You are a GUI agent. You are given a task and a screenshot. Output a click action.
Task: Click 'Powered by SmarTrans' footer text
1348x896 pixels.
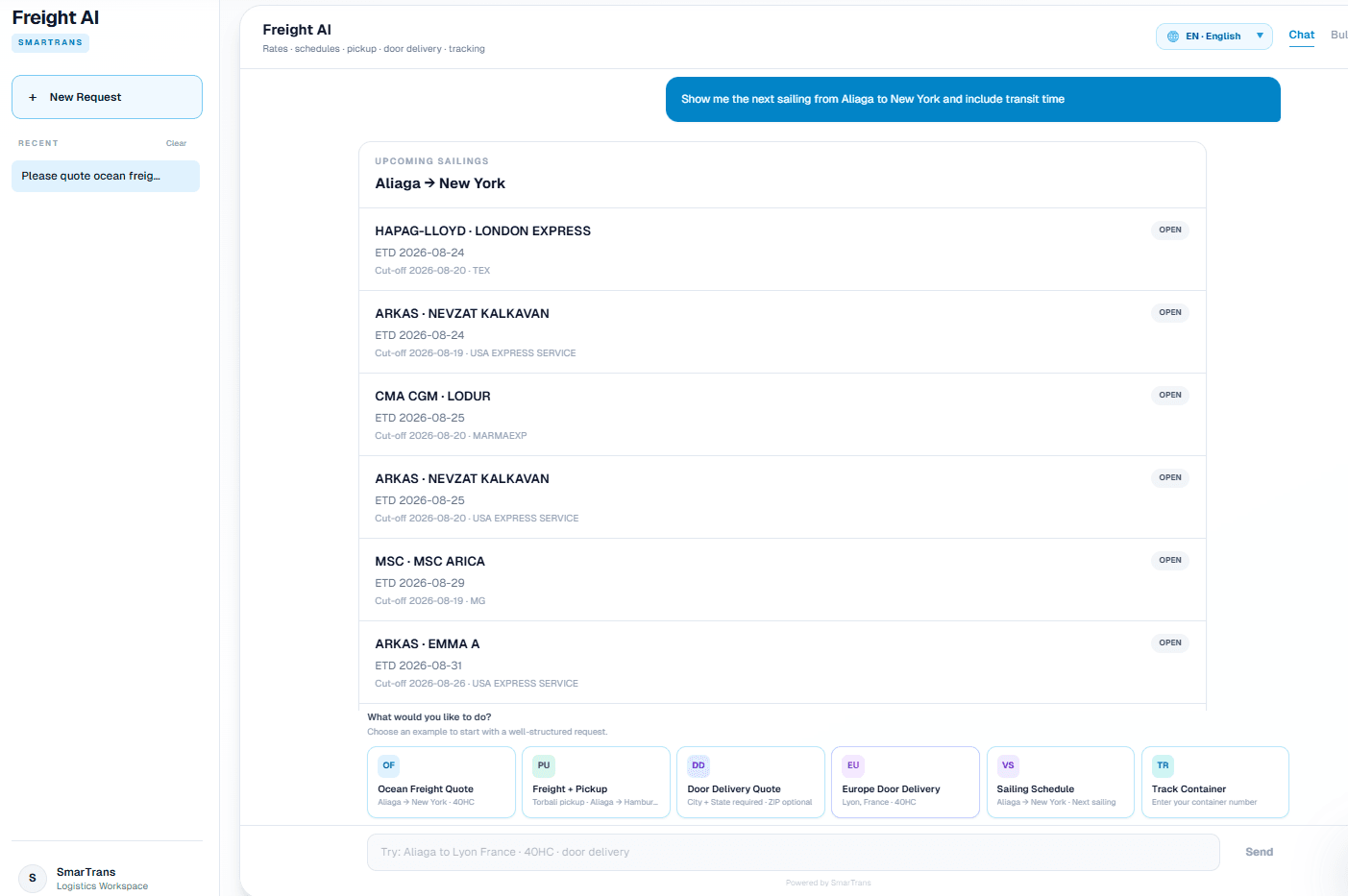point(828,883)
